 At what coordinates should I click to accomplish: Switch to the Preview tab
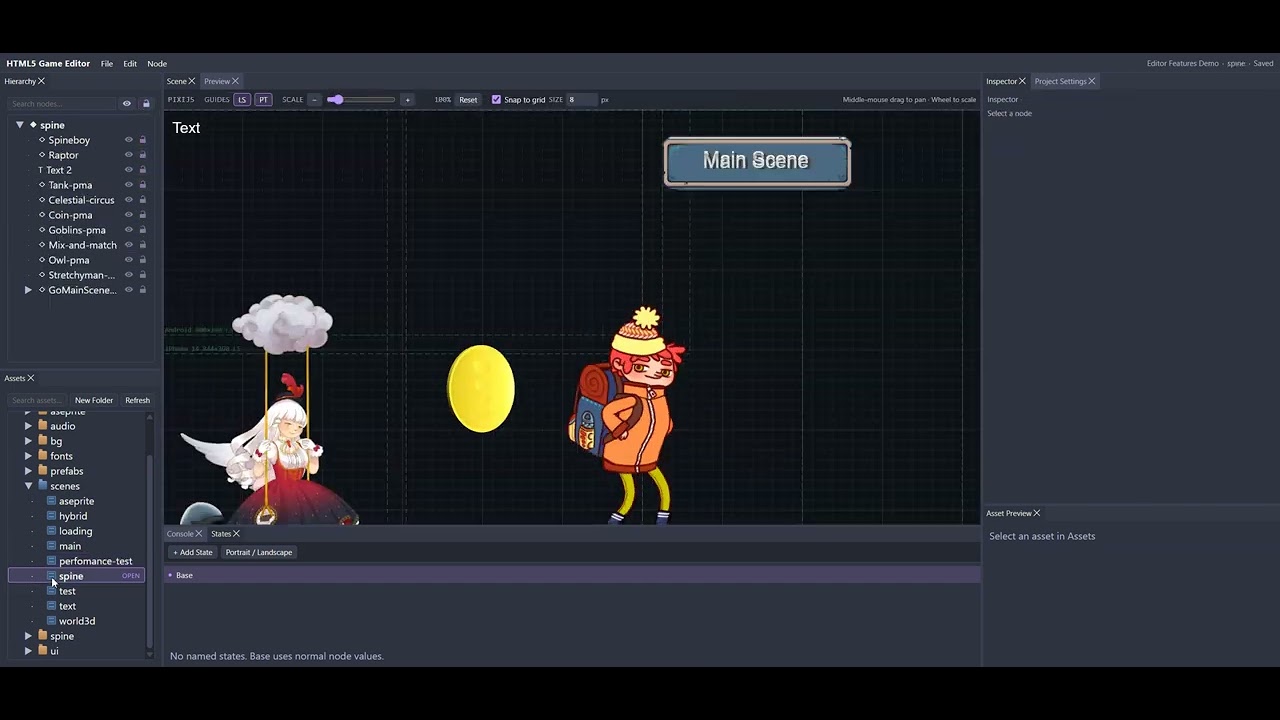217,81
